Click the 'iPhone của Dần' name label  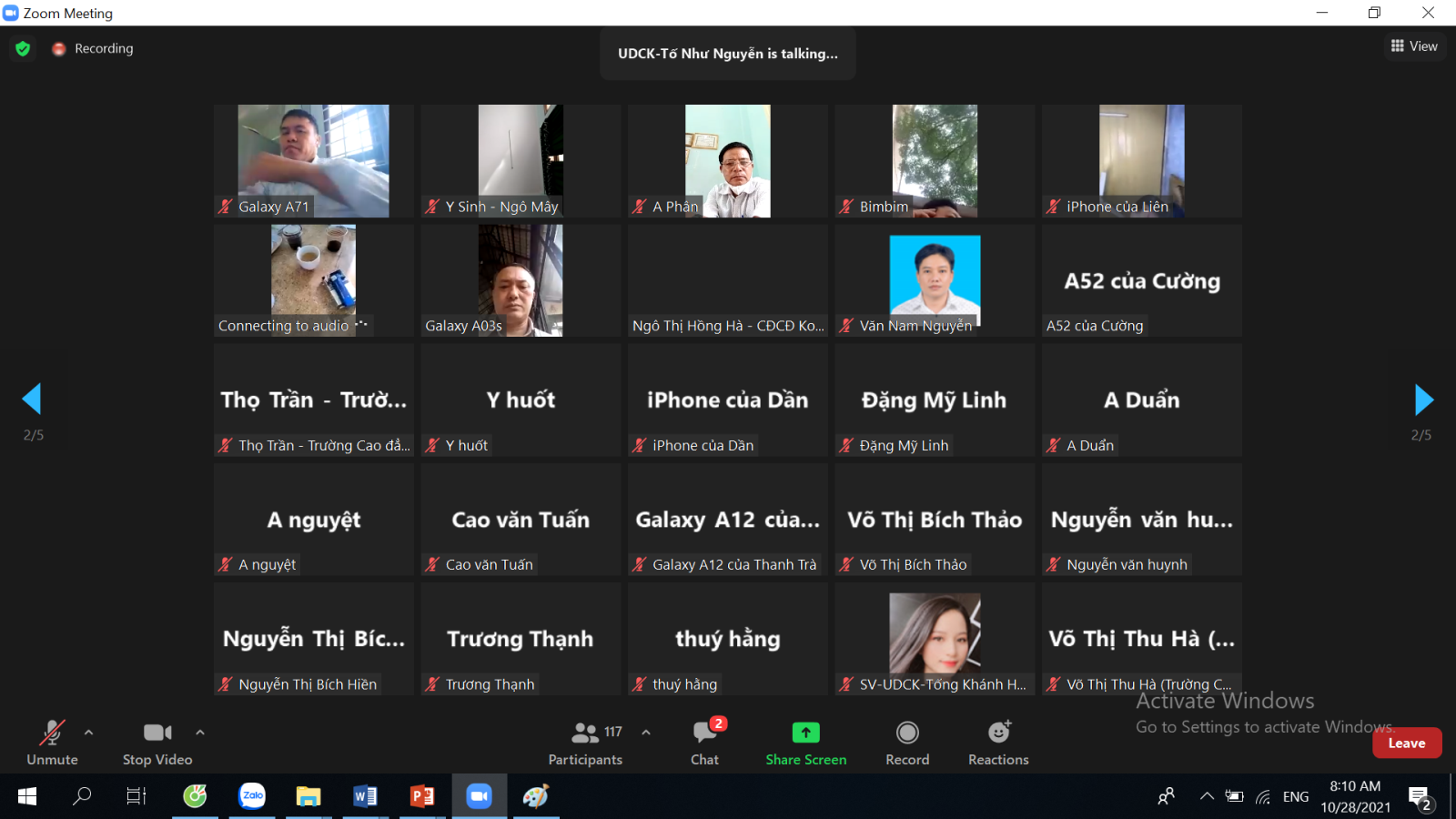(x=693, y=445)
